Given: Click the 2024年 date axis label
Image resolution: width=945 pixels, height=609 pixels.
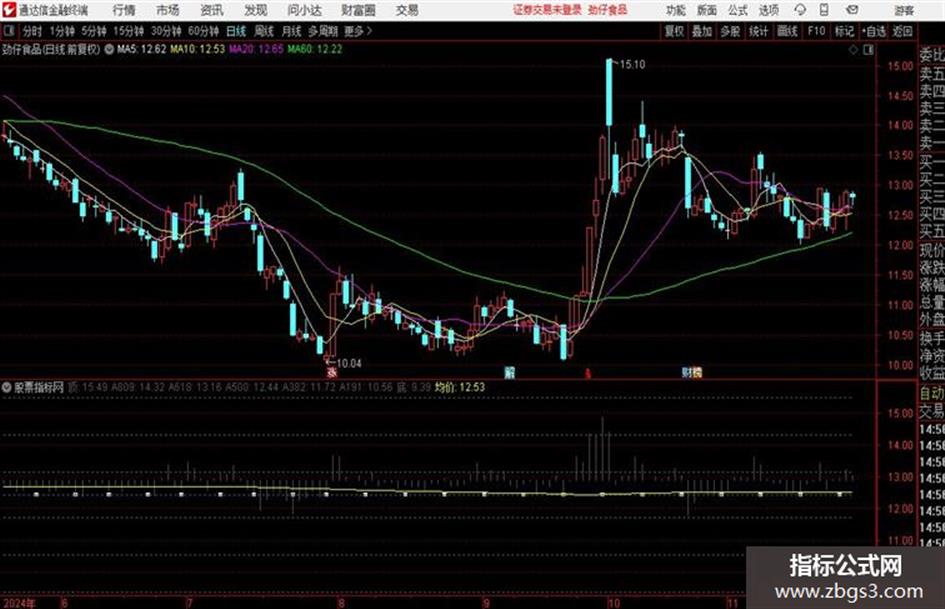Looking at the screenshot, I should tap(19, 602).
